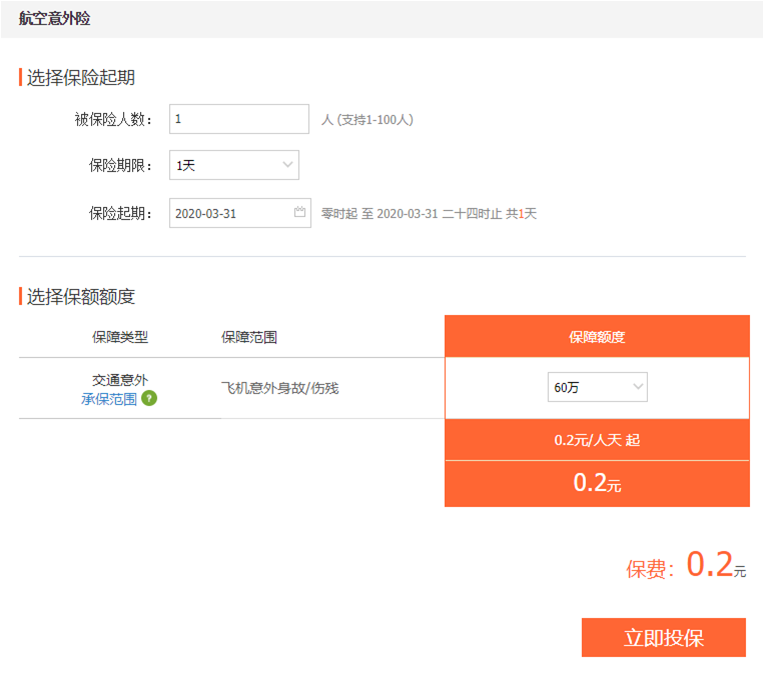
Task: Click the coverage period text ending 共1天
Action: [429, 213]
